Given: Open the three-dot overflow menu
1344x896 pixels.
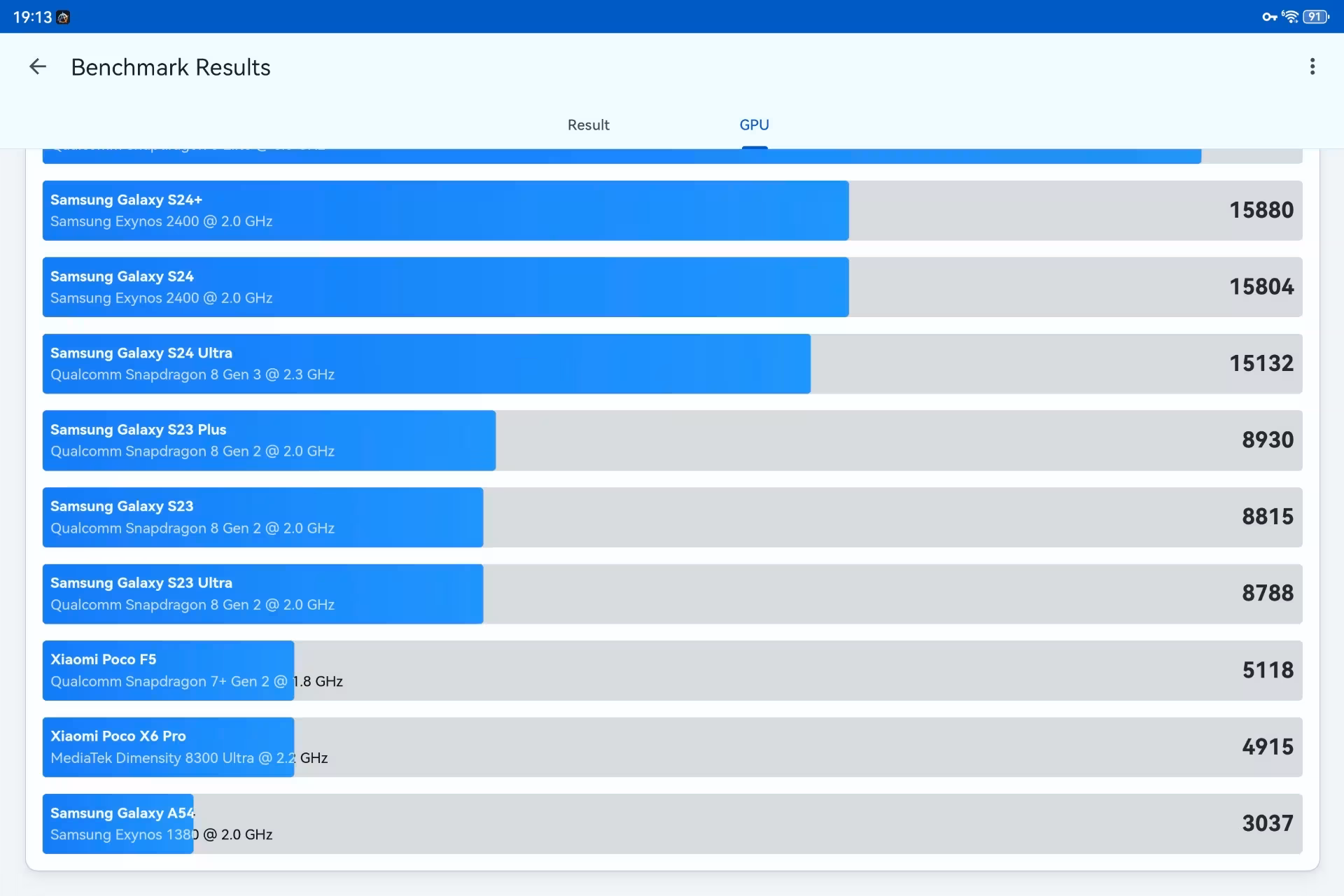Looking at the screenshot, I should 1312,66.
